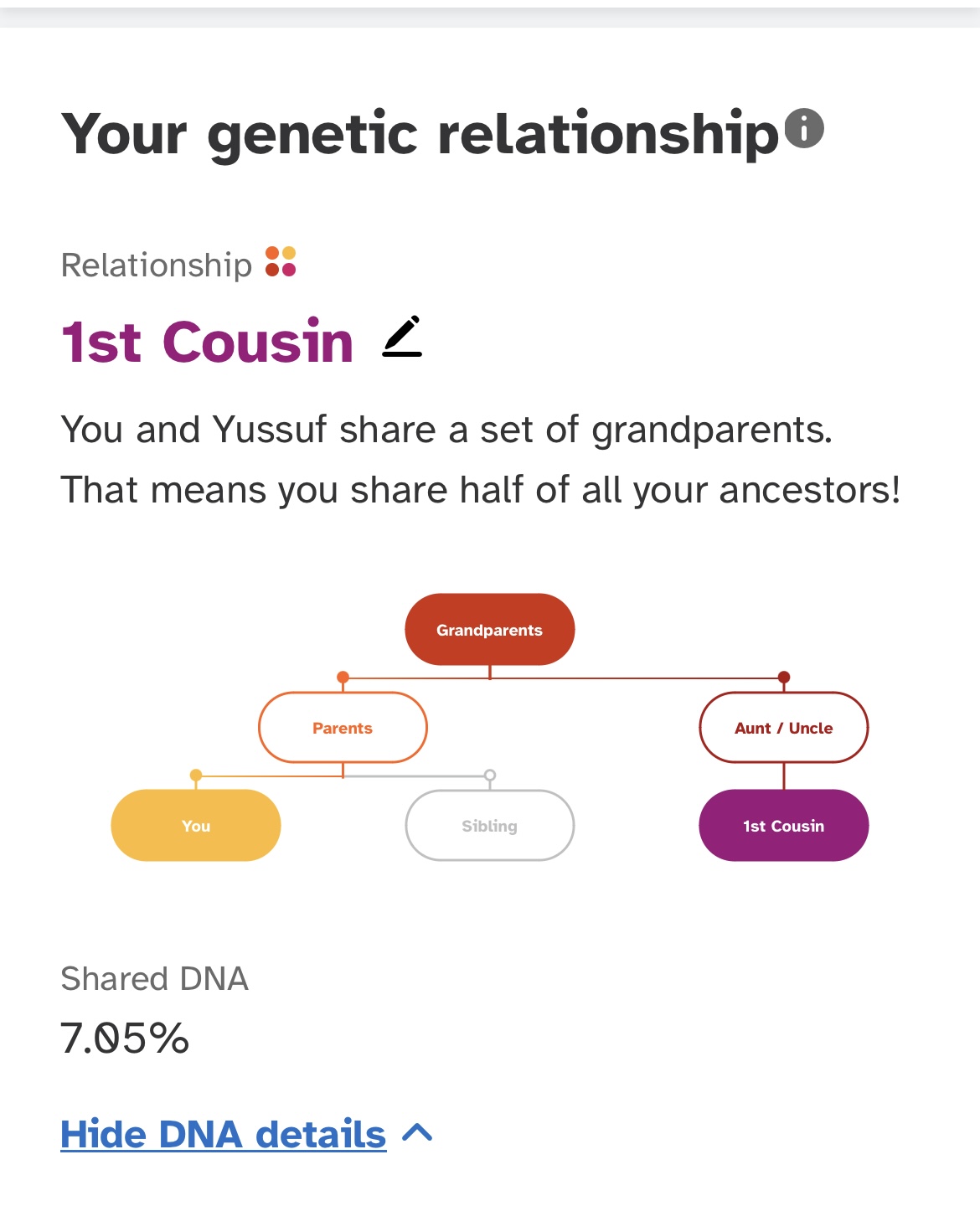Screen dimensions: 980x1206
Task: Click the yellow connector dot above You
Action: point(196,775)
